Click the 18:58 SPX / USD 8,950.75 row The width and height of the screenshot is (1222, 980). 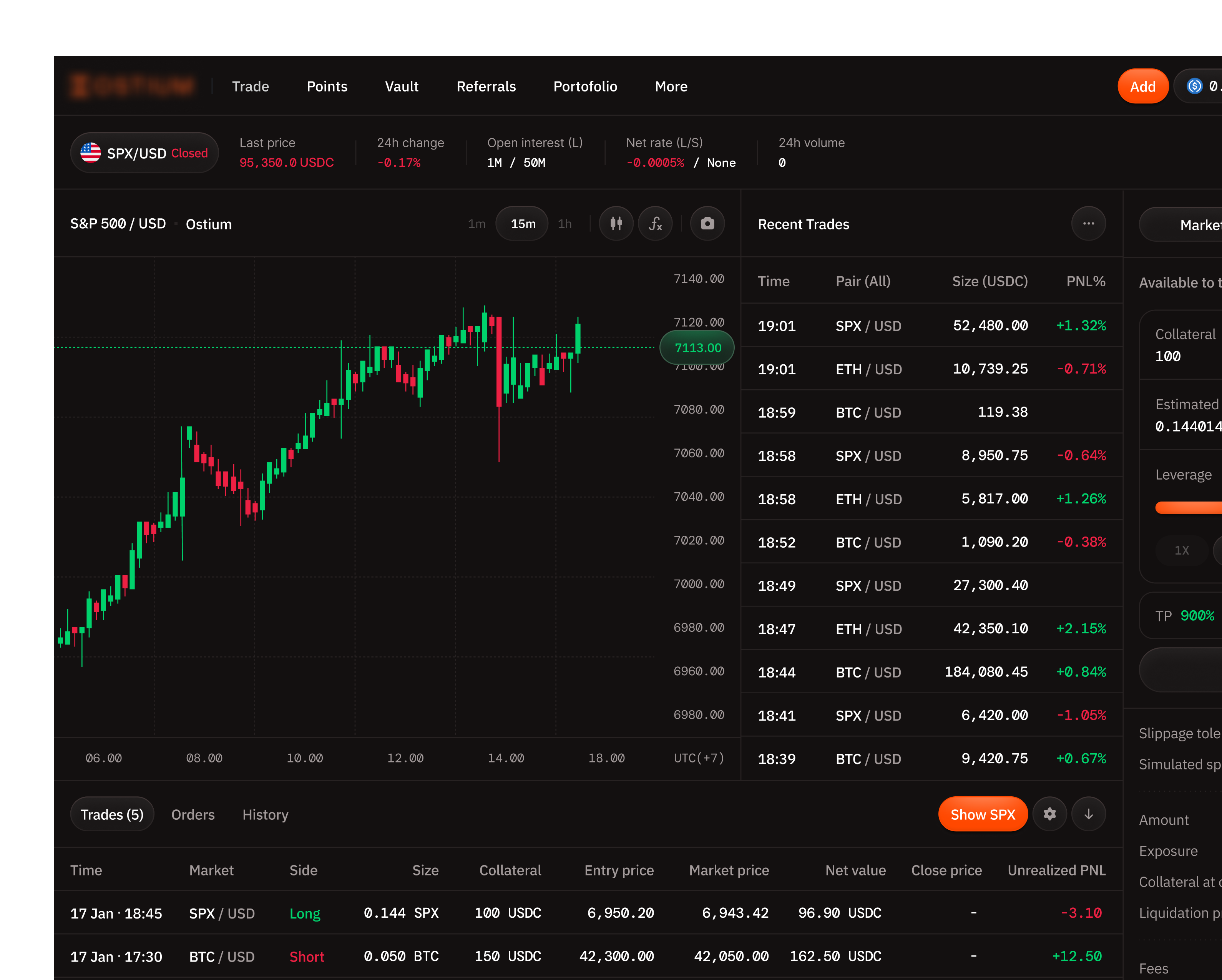point(932,456)
